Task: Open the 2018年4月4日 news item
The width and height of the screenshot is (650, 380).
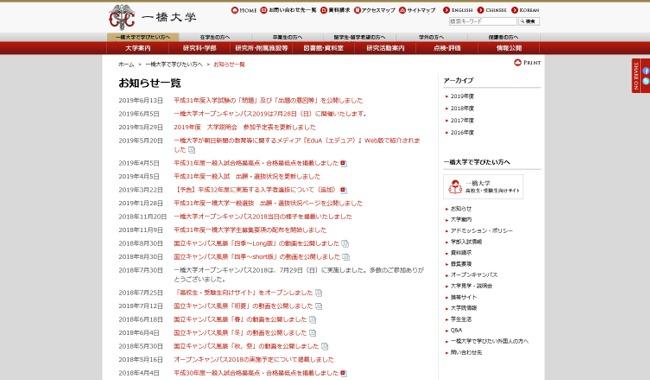Action: coord(256,373)
